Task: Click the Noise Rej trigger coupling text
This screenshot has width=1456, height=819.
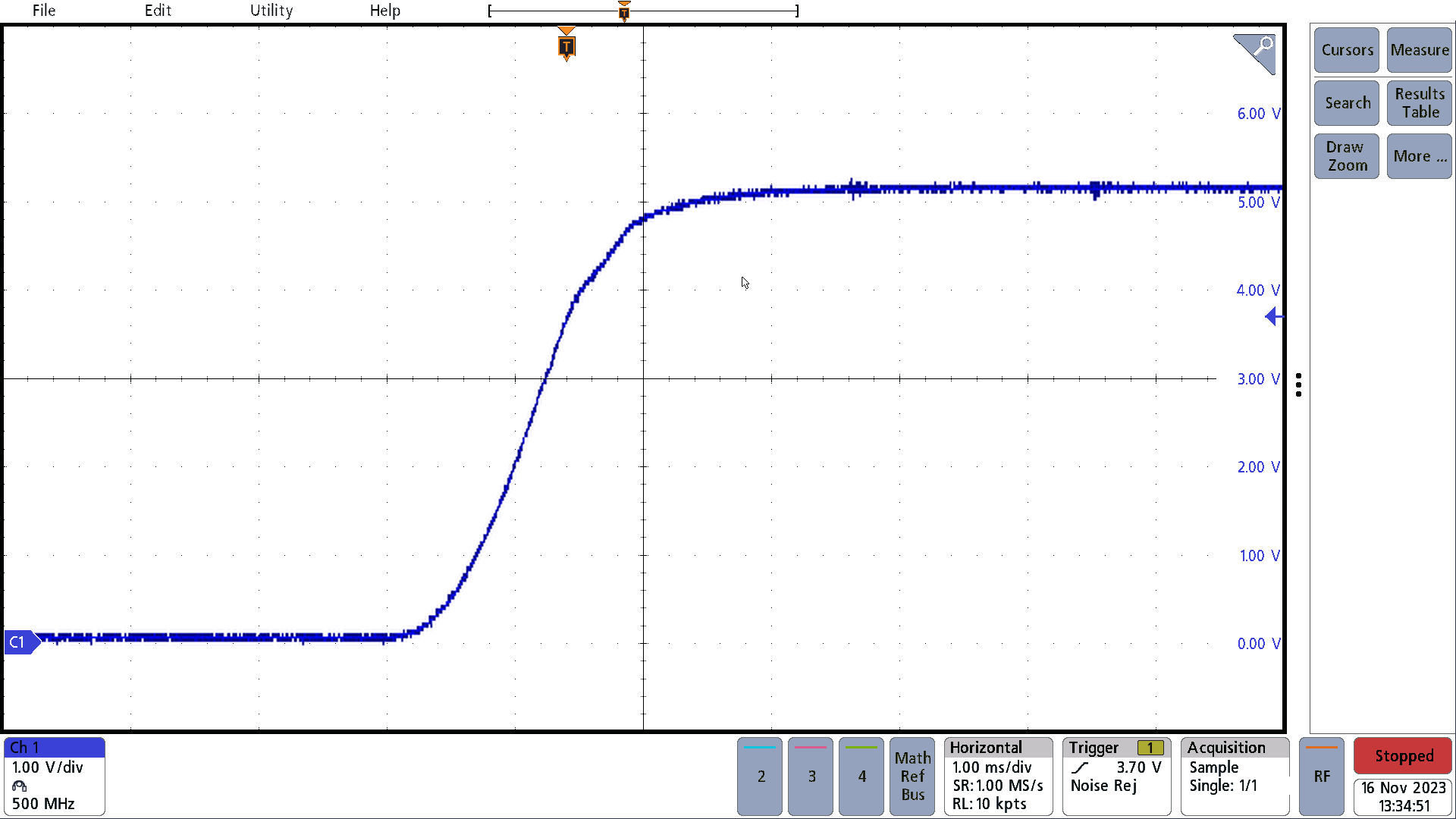Action: pos(1103,786)
